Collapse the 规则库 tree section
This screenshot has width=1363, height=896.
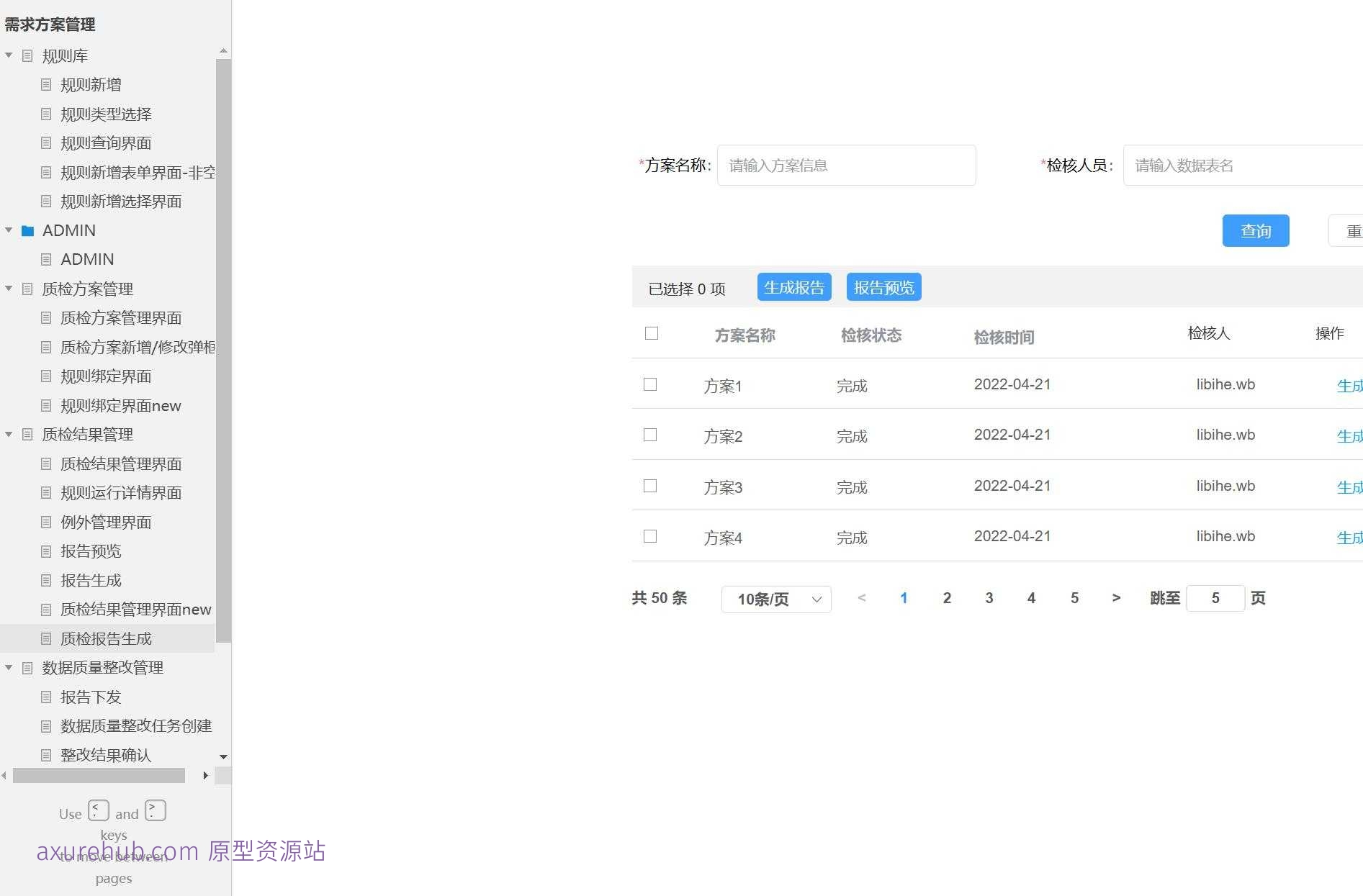coord(9,55)
